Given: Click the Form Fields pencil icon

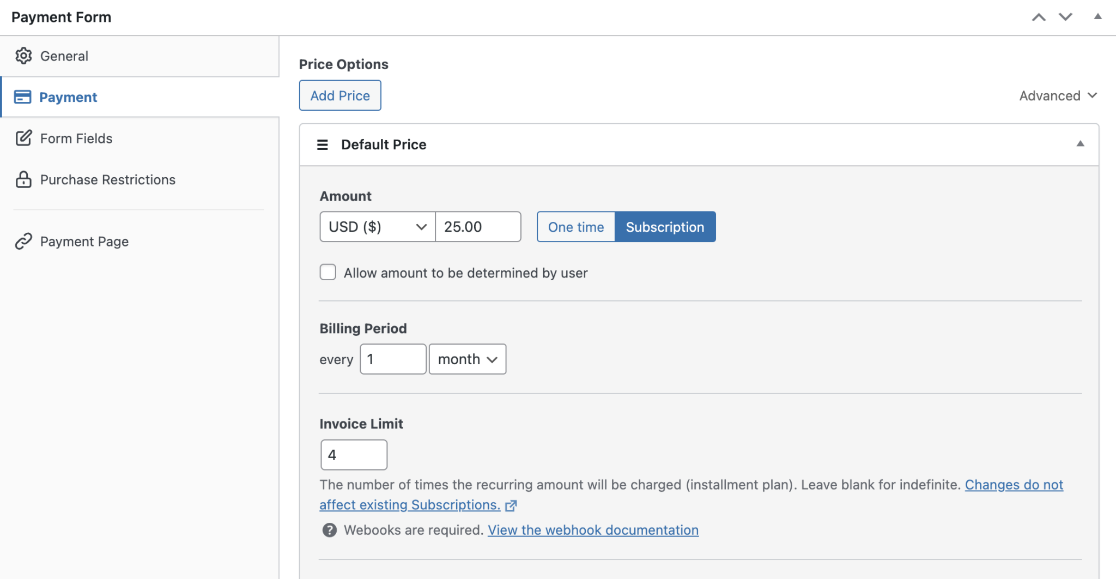Looking at the screenshot, I should (x=23, y=138).
